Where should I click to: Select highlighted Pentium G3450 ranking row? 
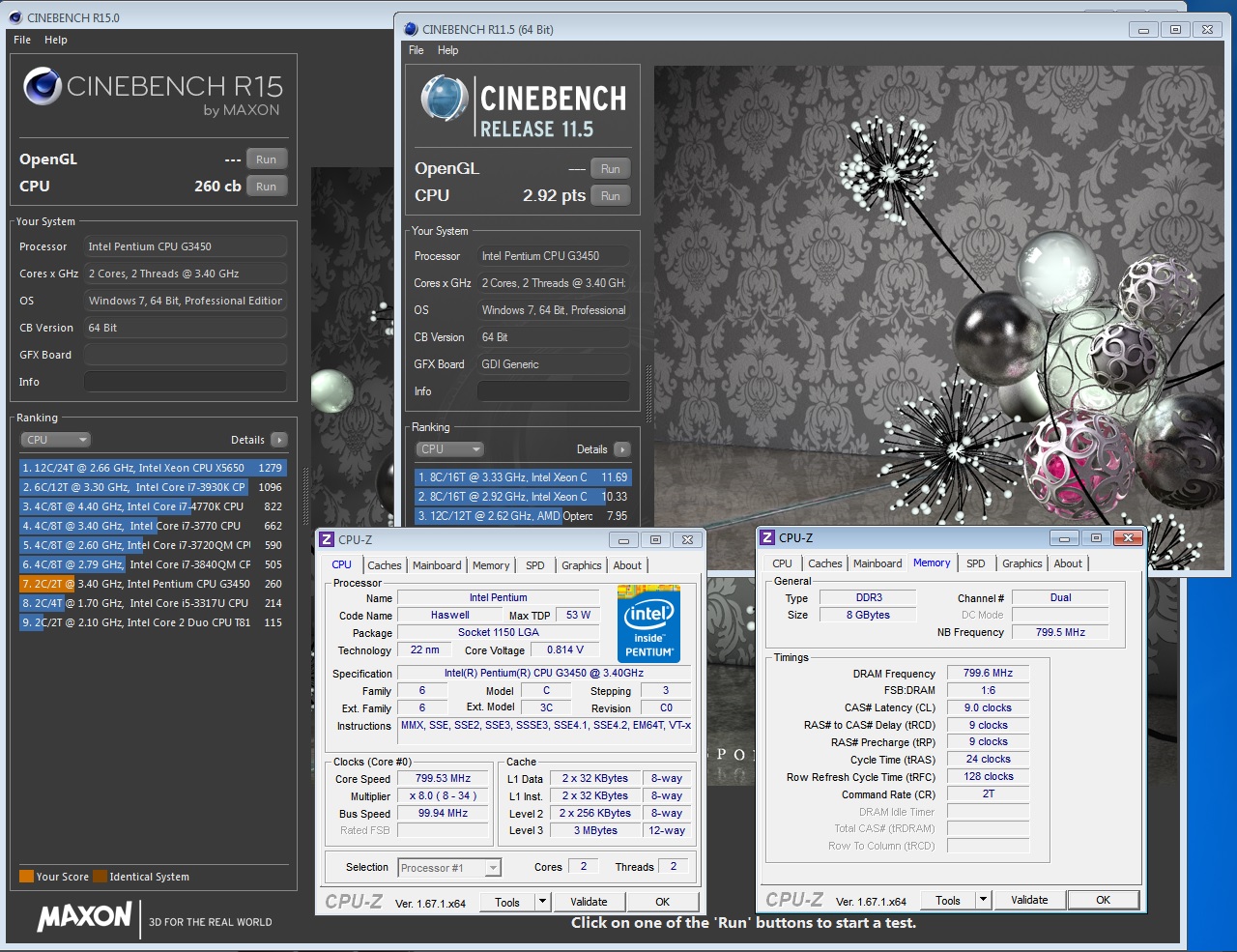(153, 584)
